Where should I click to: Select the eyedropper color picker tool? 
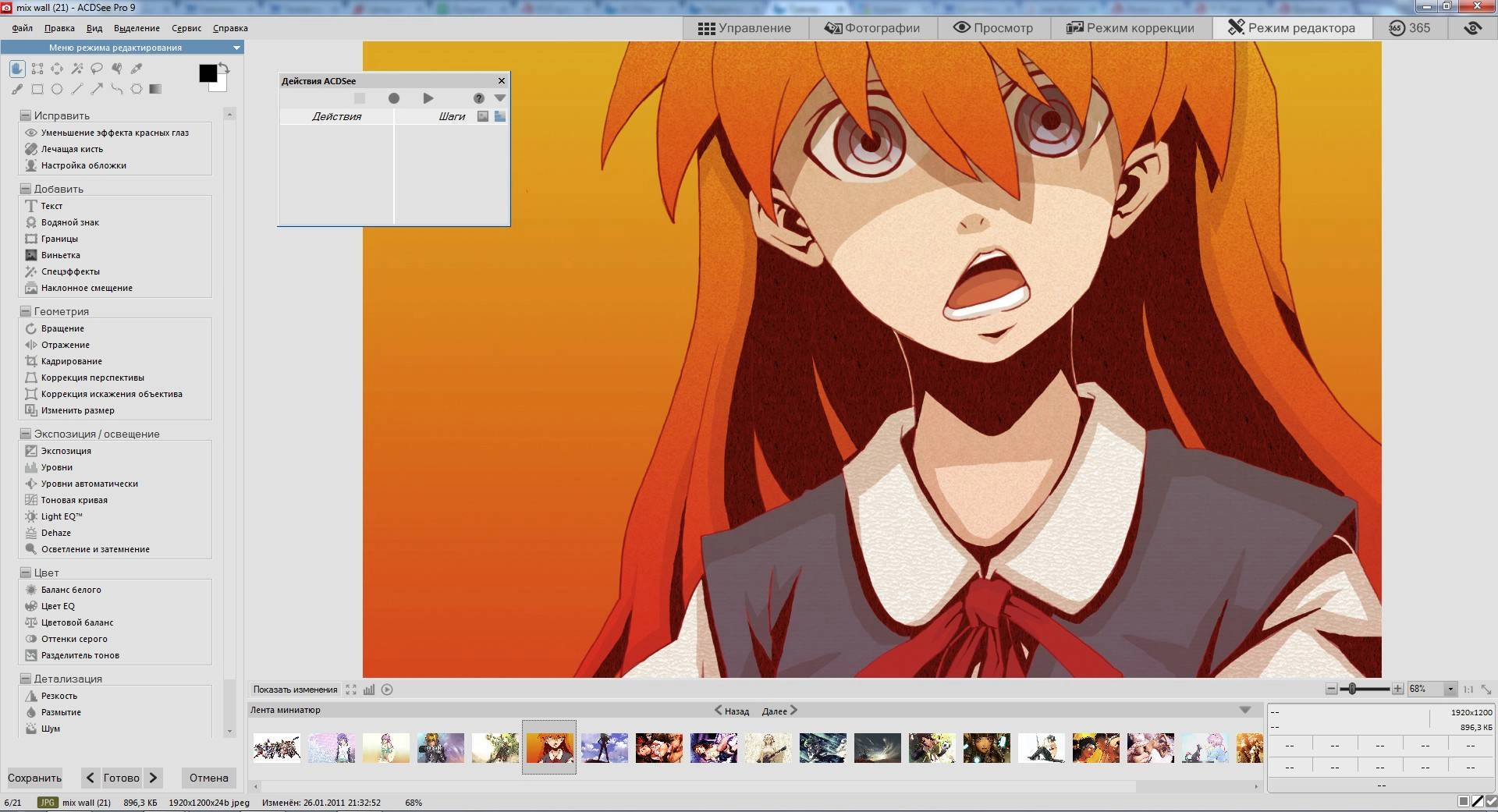(137, 69)
